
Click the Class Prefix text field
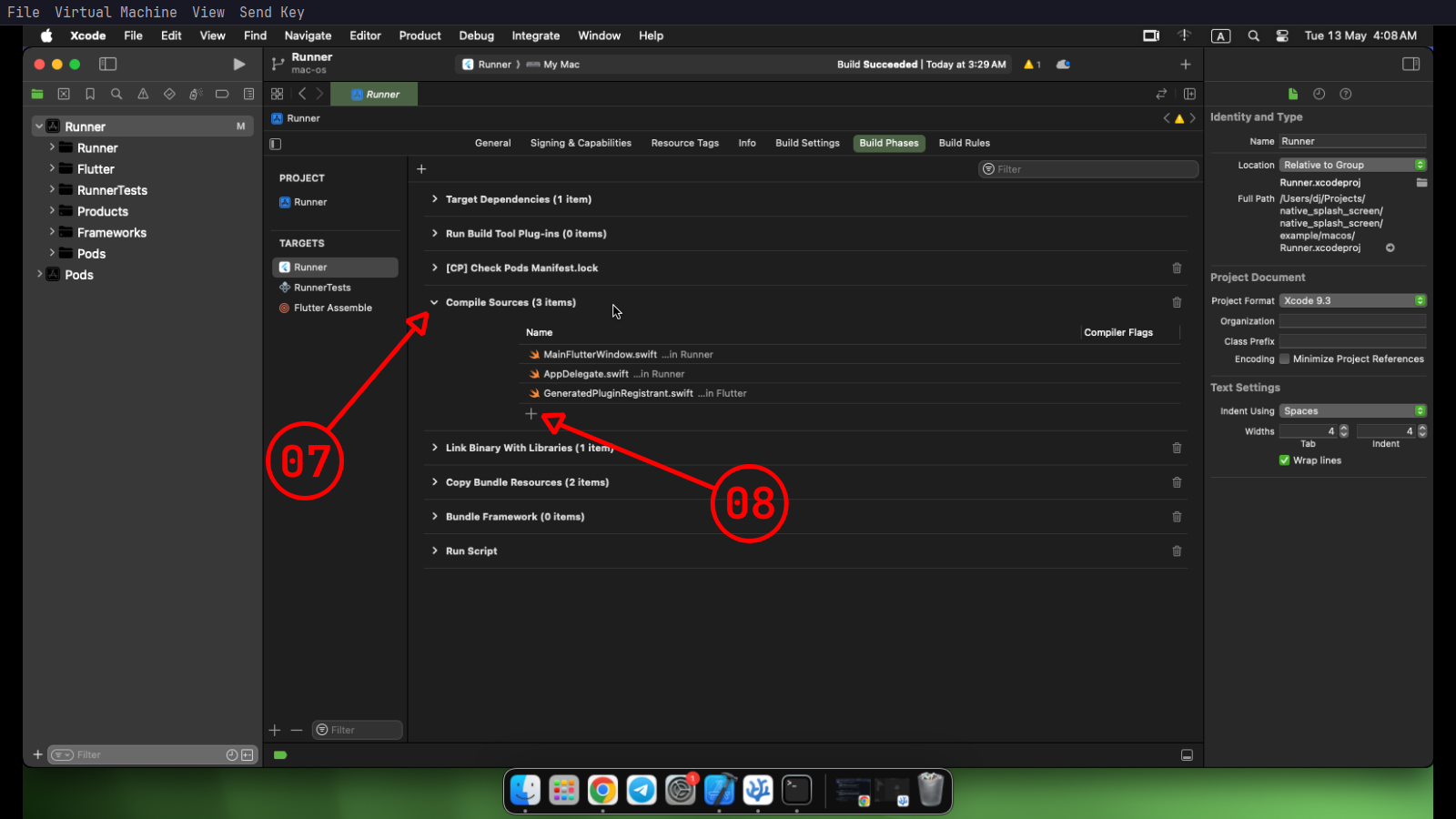pos(1352,341)
